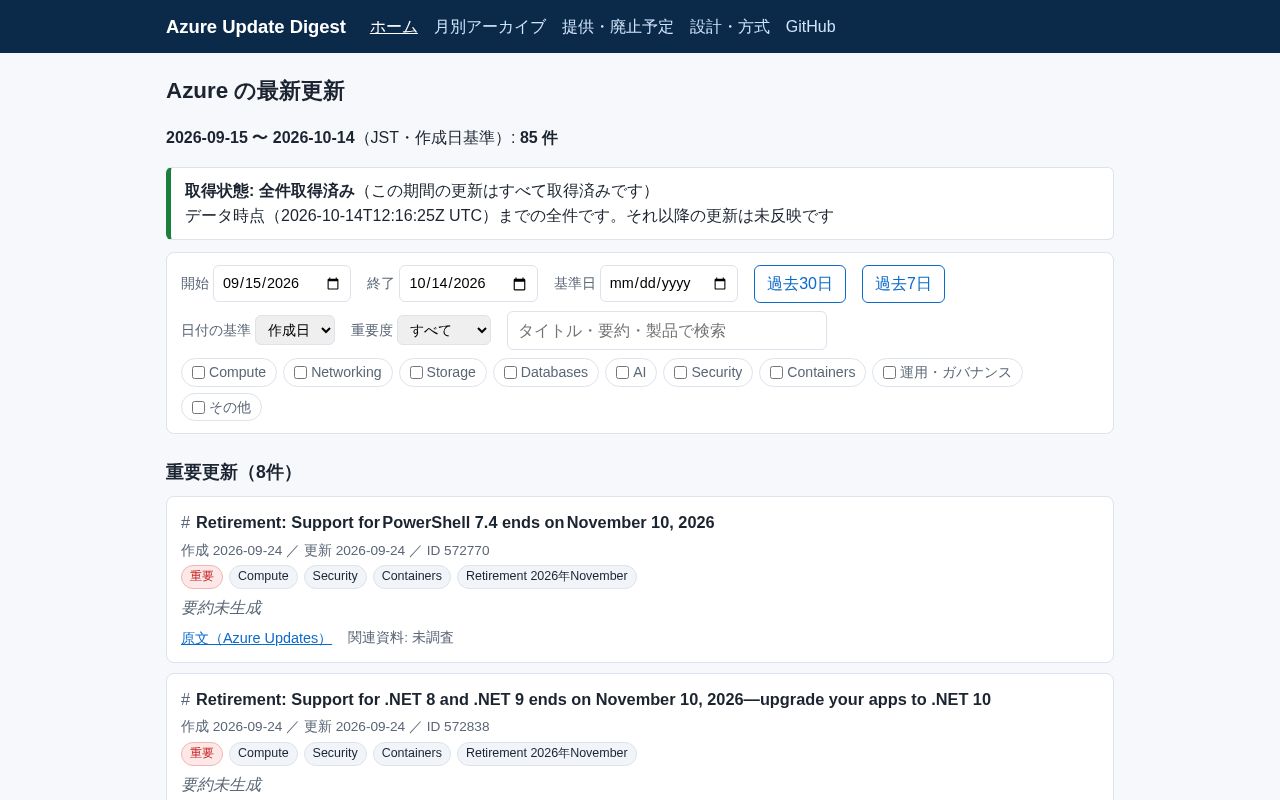Open the 重要度 dropdown

444,330
